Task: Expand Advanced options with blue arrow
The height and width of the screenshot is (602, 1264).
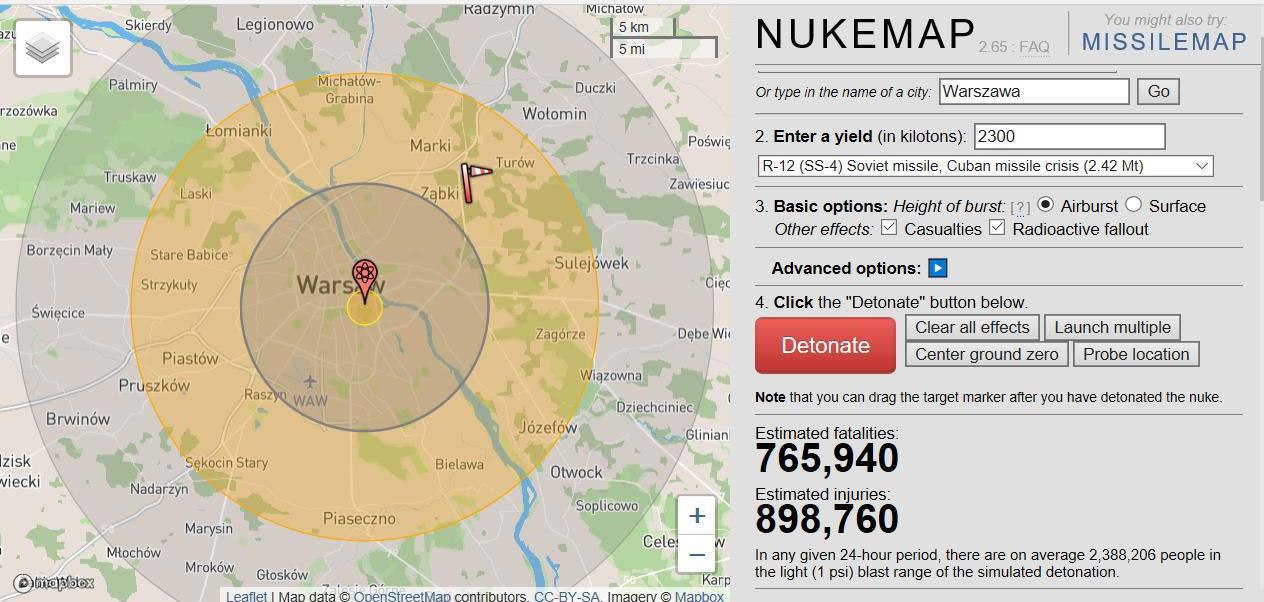Action: 938,268
